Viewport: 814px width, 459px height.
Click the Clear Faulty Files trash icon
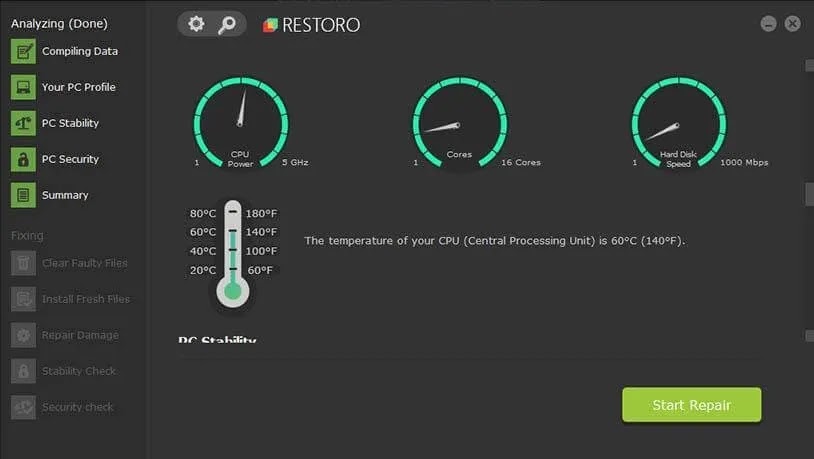pyautogui.click(x=23, y=264)
